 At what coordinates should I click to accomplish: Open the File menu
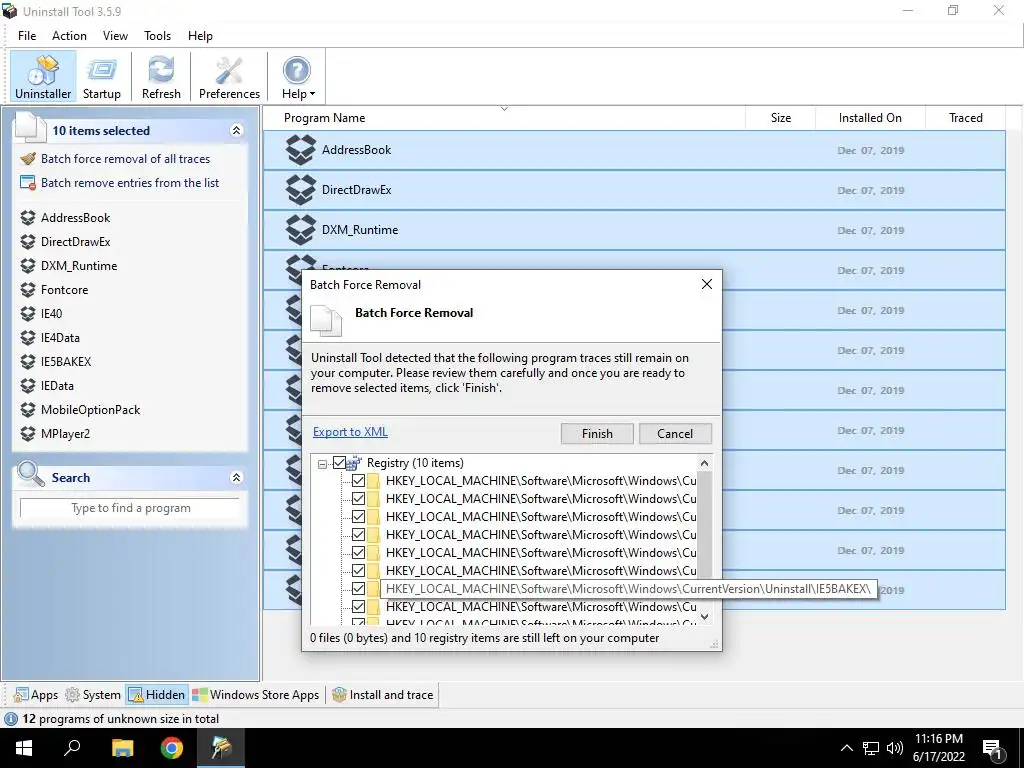(27, 36)
